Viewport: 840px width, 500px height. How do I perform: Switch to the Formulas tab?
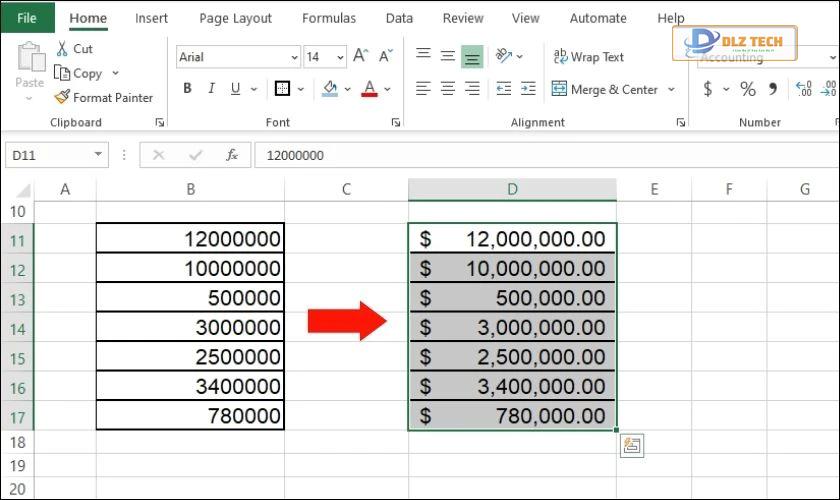click(328, 18)
